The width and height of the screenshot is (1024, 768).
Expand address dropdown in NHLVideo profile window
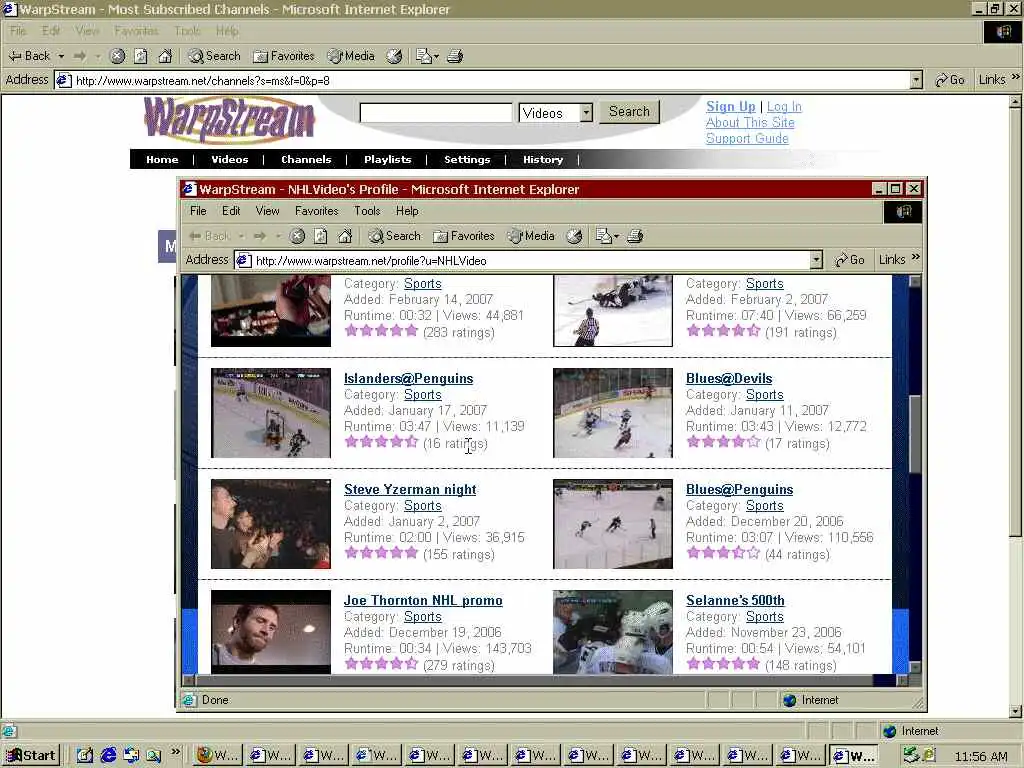[x=816, y=260]
